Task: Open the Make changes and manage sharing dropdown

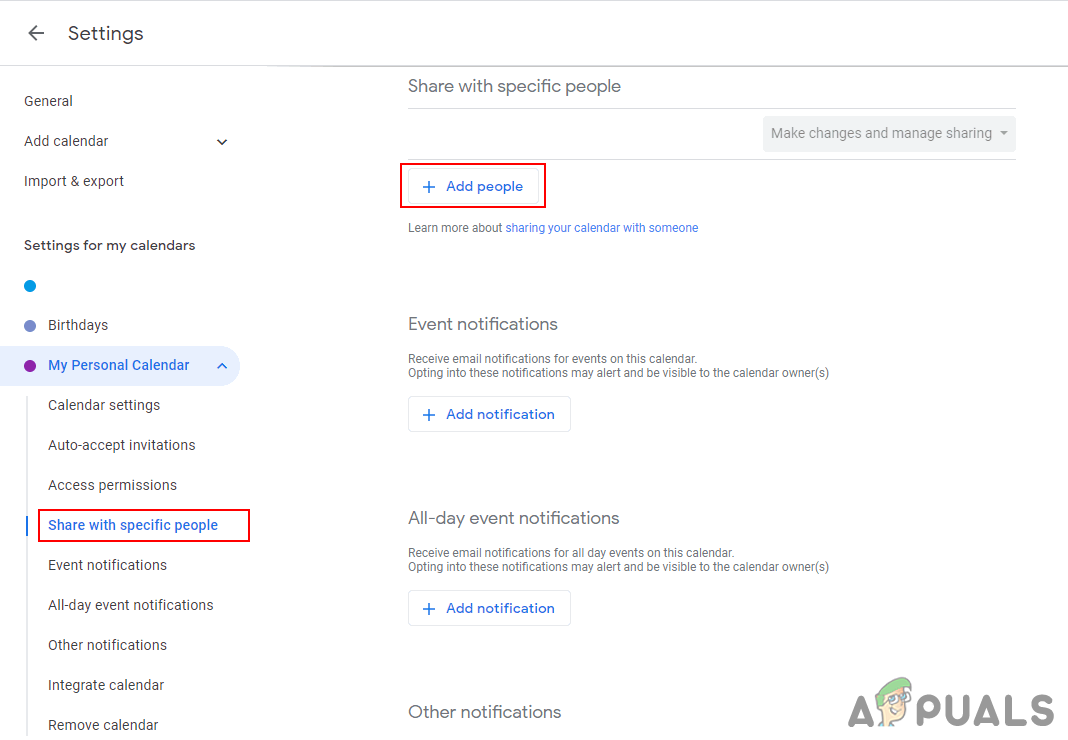Action: 888,133
